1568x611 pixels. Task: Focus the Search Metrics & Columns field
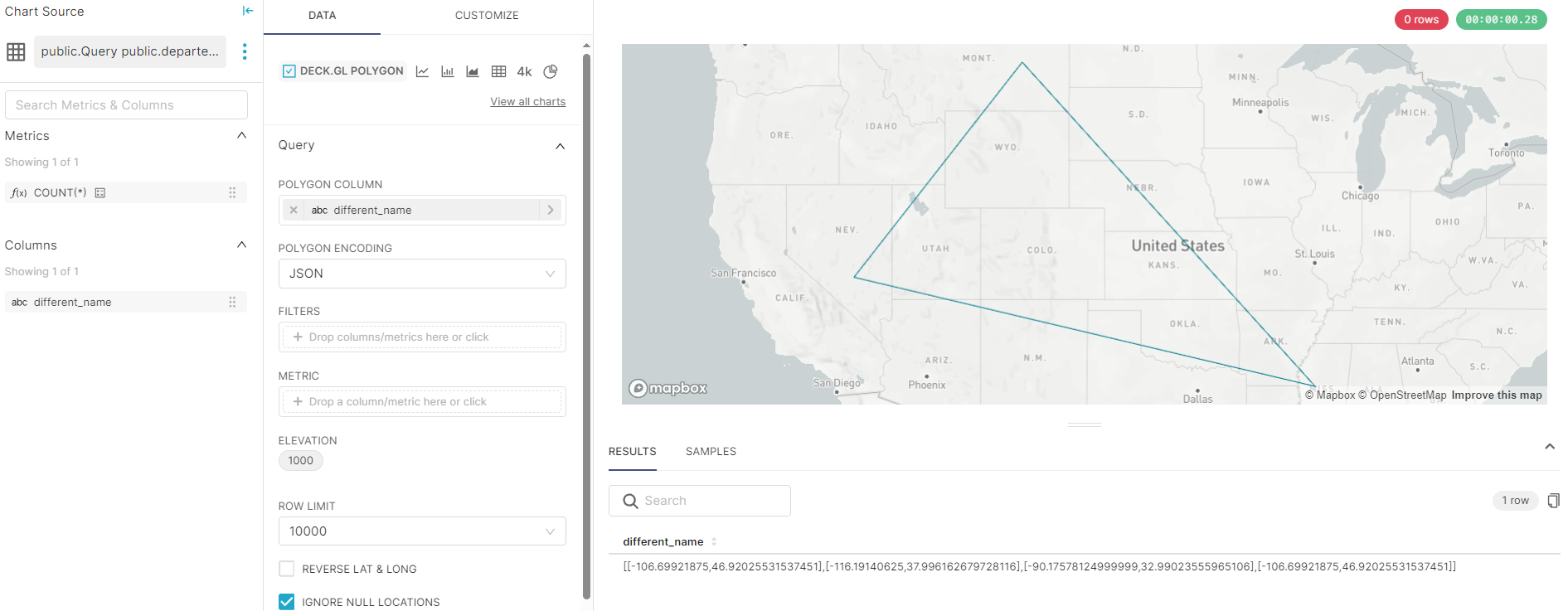pos(126,105)
